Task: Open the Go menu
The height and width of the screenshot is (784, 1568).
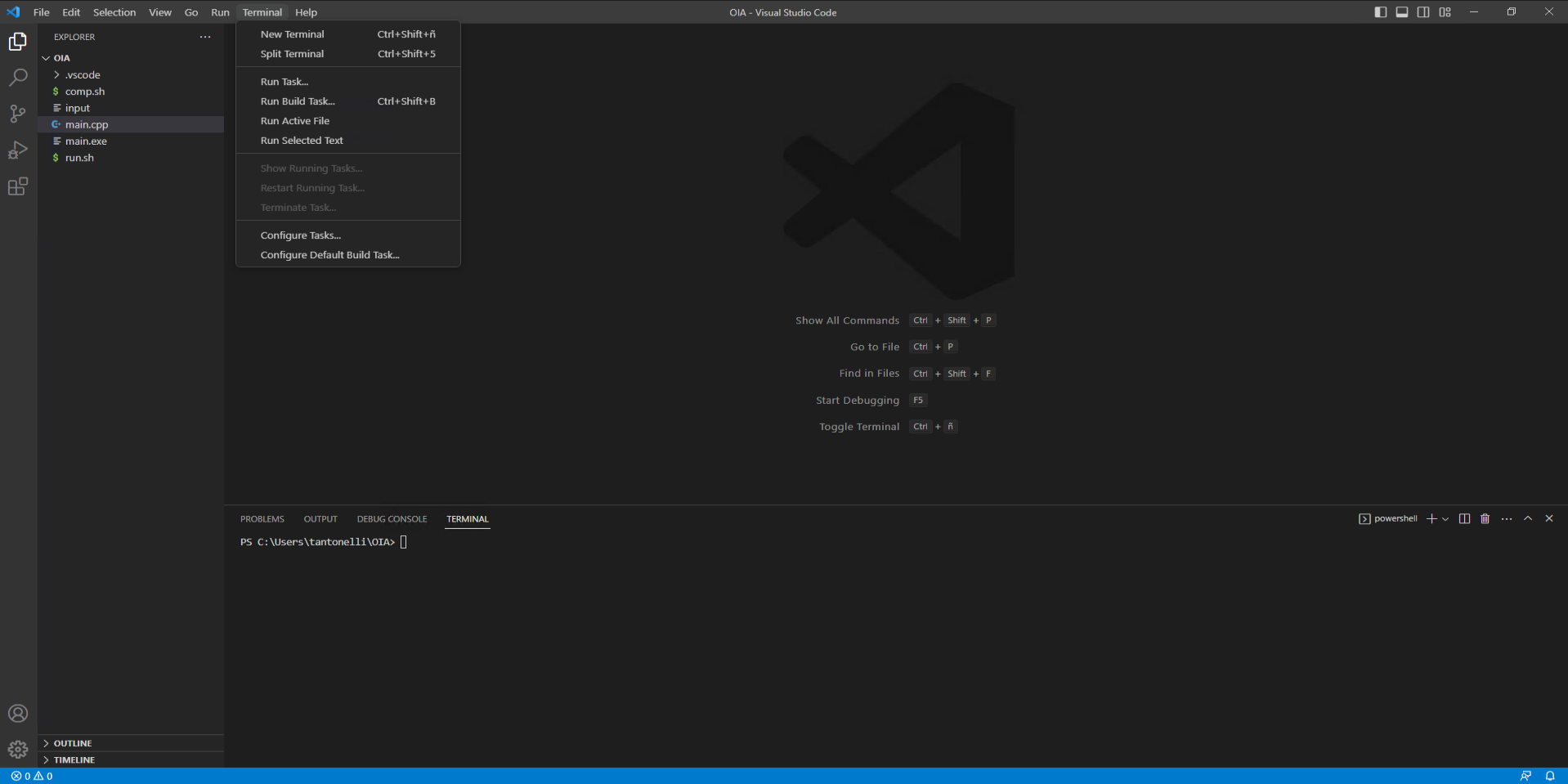Action: [x=191, y=12]
